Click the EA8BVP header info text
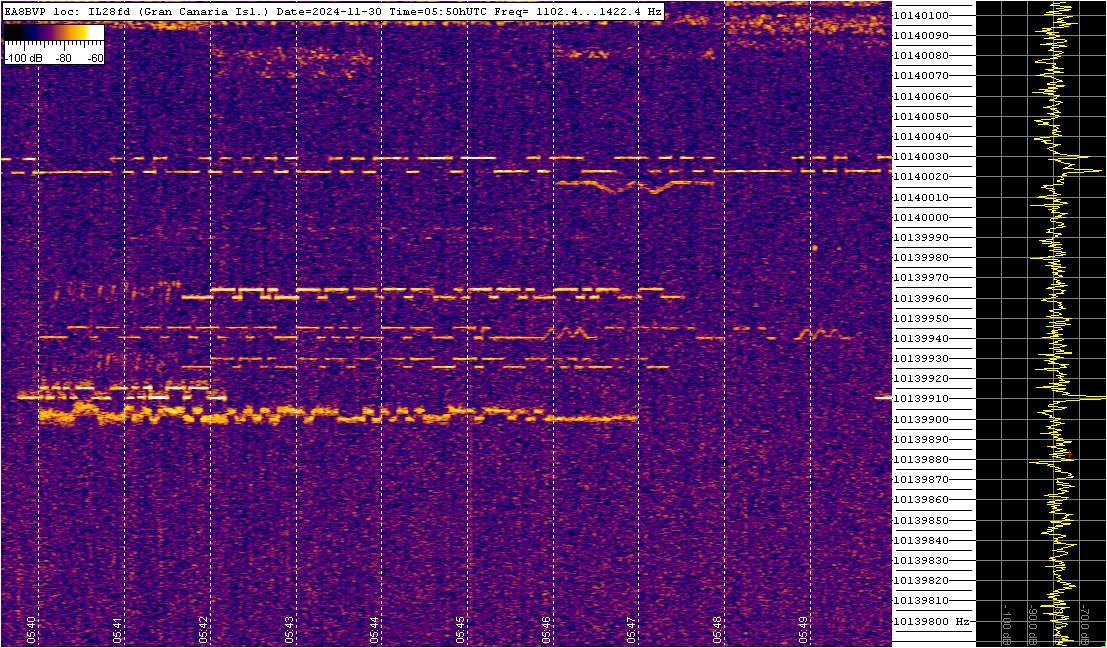Screen dimensions: 1107x648 point(333,12)
